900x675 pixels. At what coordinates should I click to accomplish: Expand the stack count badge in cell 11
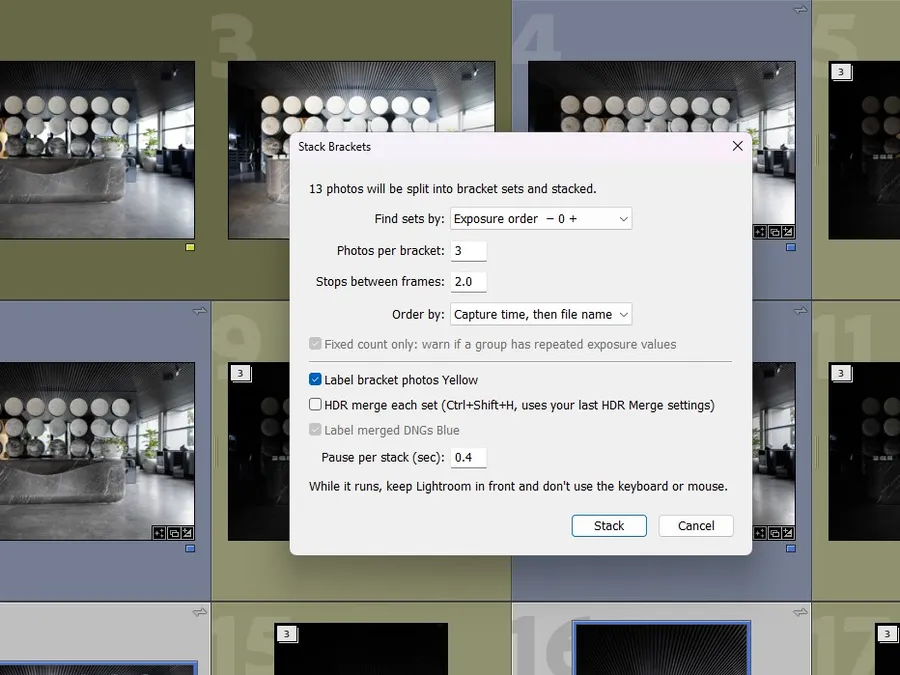841,373
